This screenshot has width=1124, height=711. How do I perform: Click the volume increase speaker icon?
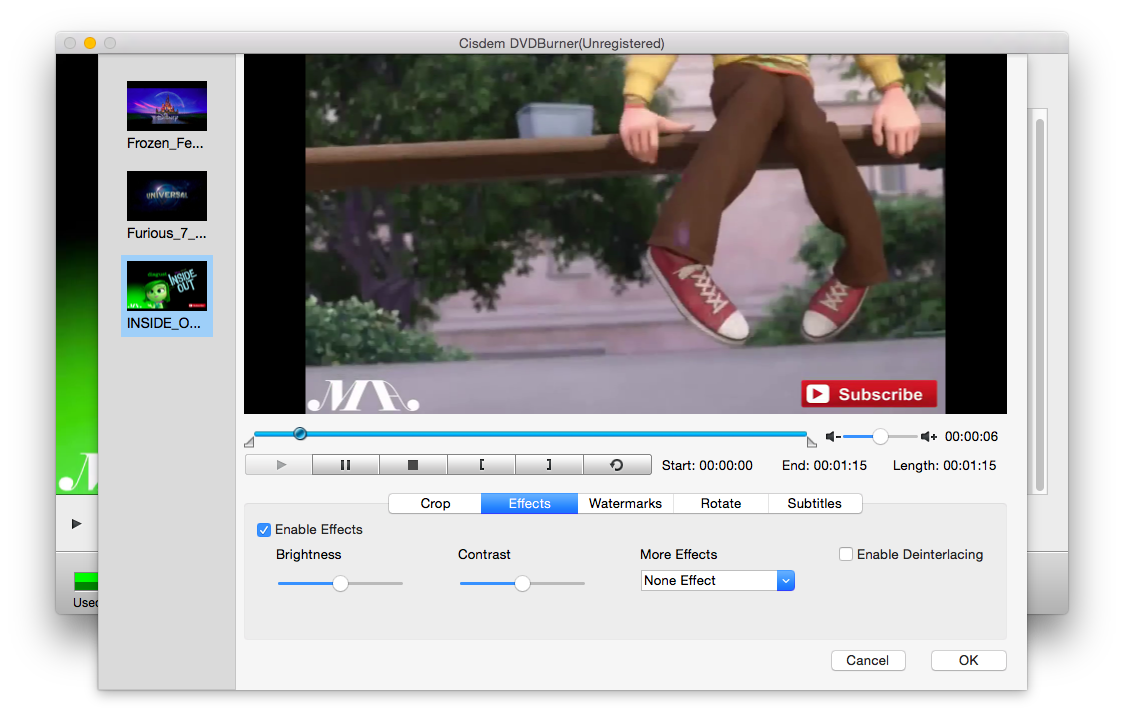click(929, 436)
